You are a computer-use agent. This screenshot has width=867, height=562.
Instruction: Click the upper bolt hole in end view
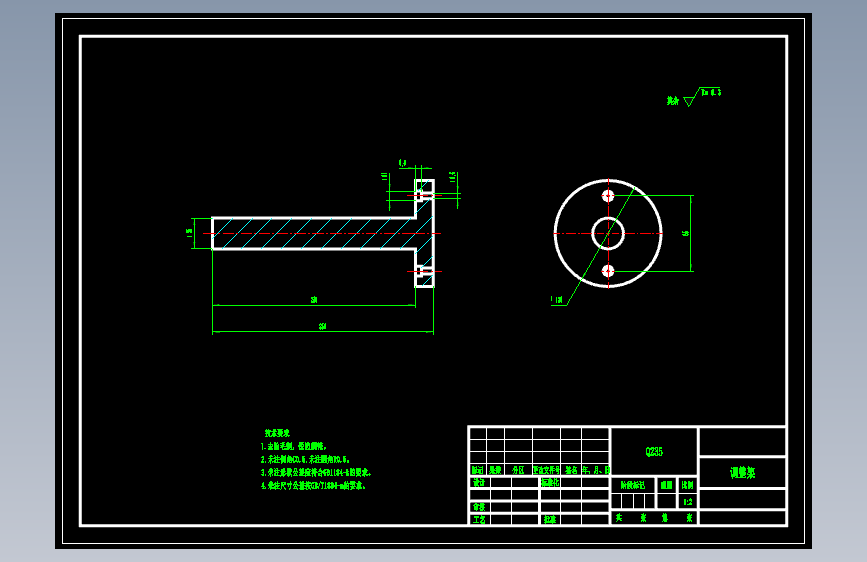point(608,196)
